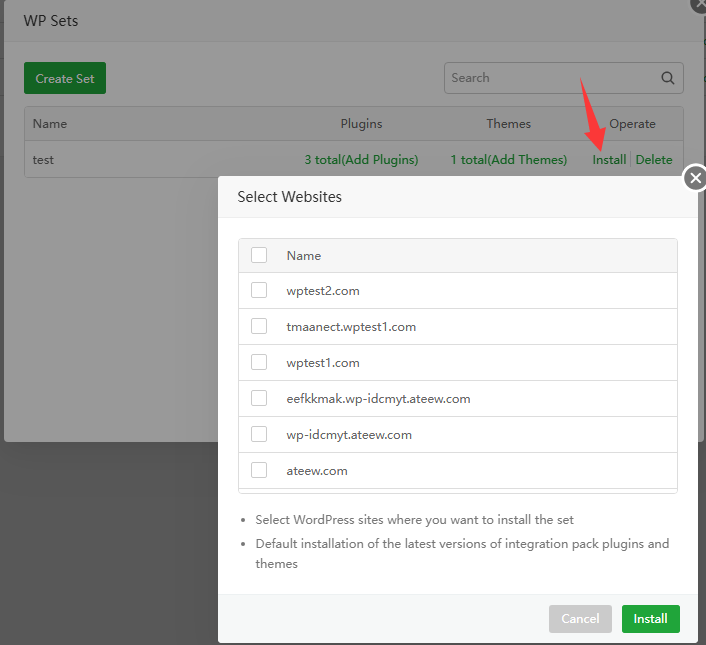Viewport: 706px width, 645px height.
Task: Open the 3 total(Add Plugins) link
Action: pos(361,160)
